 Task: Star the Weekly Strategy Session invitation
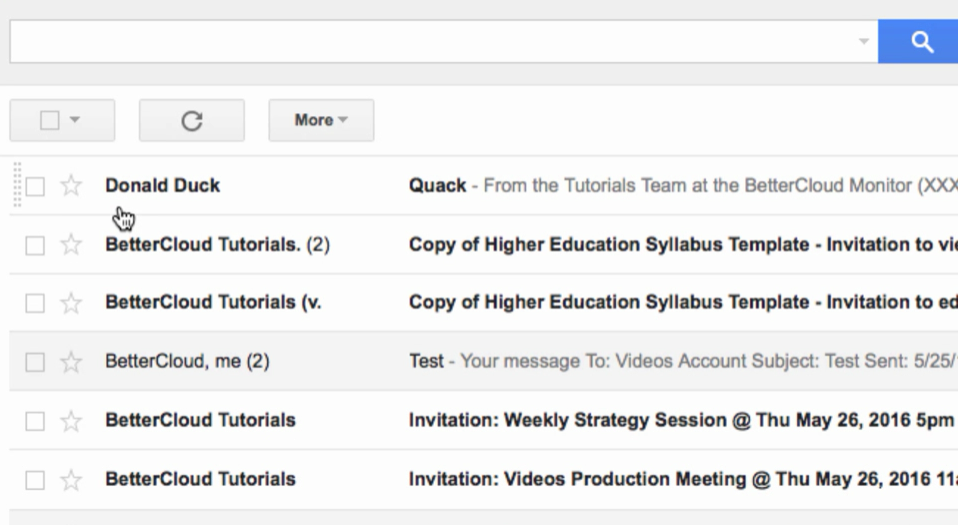pyautogui.click(x=71, y=420)
